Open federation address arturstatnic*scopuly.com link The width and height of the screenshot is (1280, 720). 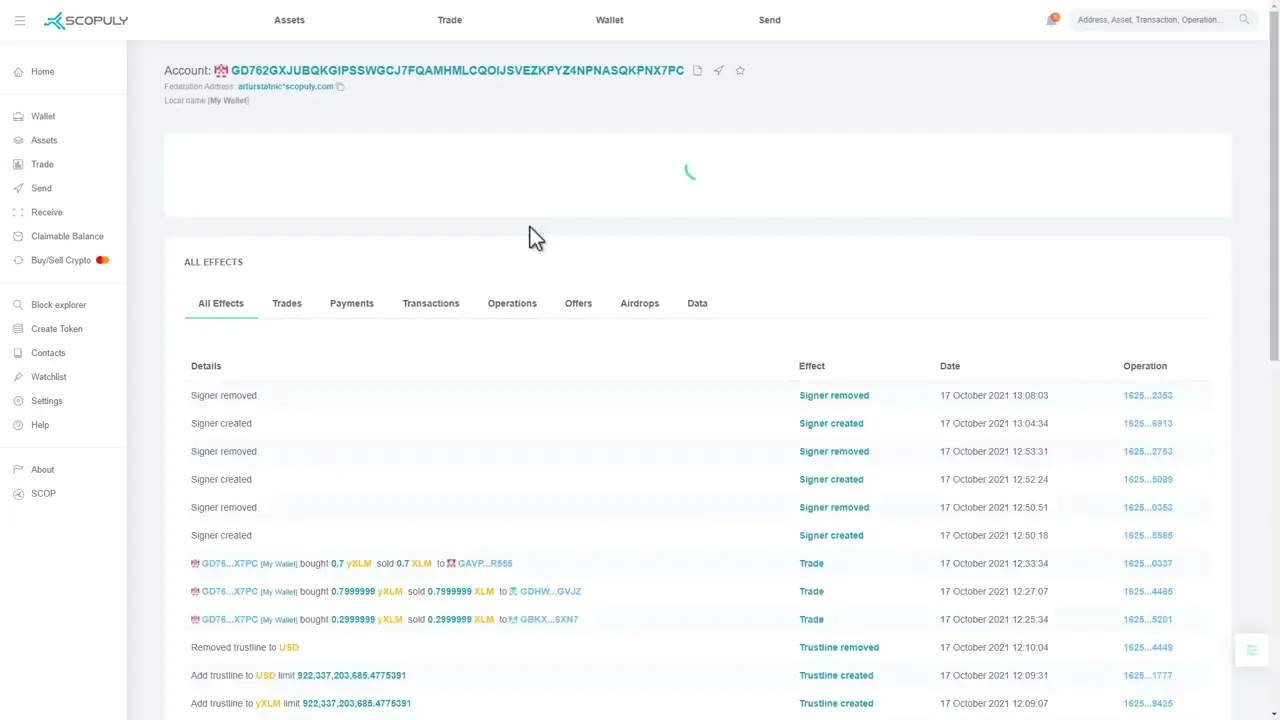point(286,87)
